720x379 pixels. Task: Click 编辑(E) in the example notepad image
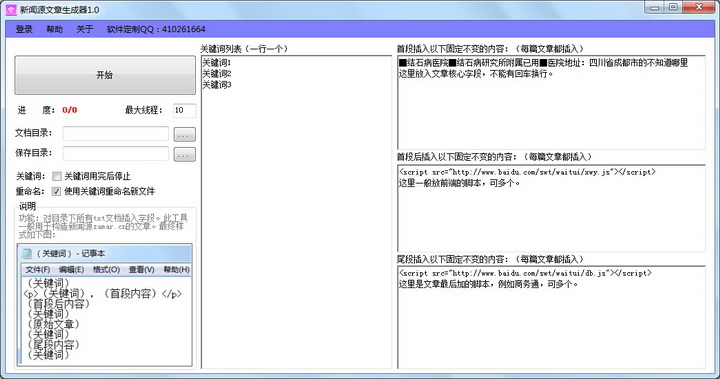point(72,270)
